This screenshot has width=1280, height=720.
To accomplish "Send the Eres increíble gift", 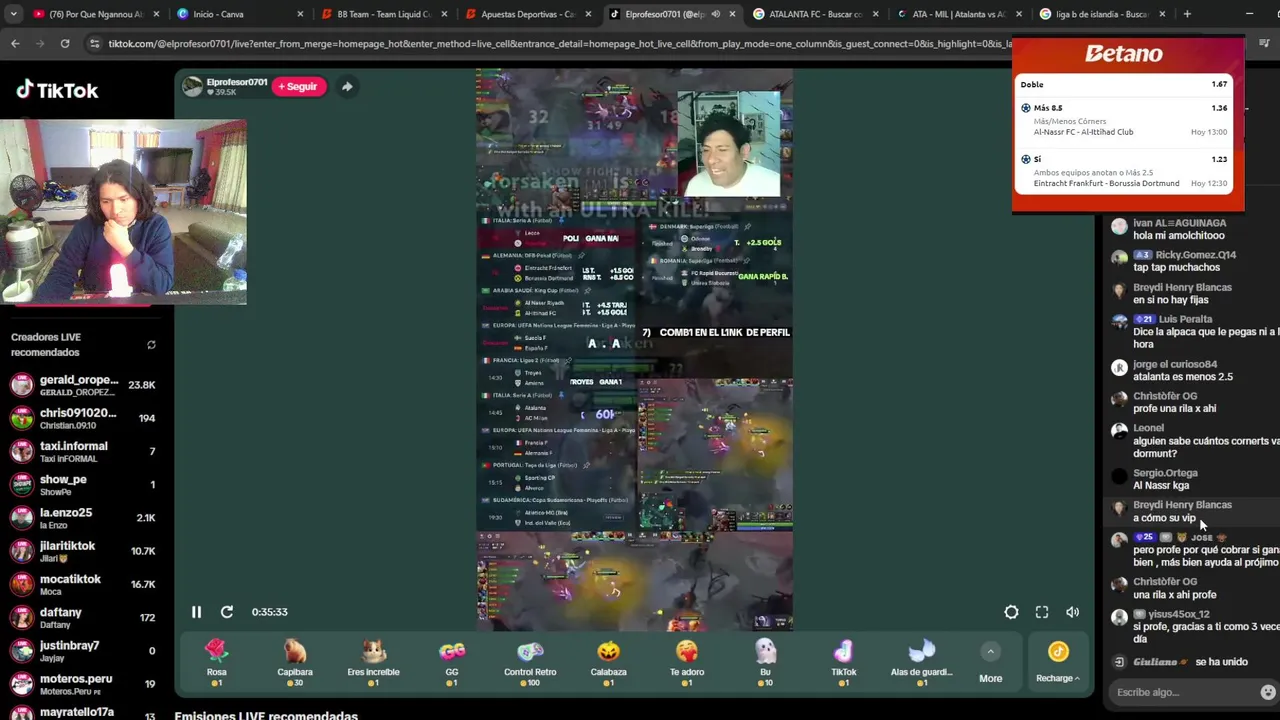I will coord(373,663).
